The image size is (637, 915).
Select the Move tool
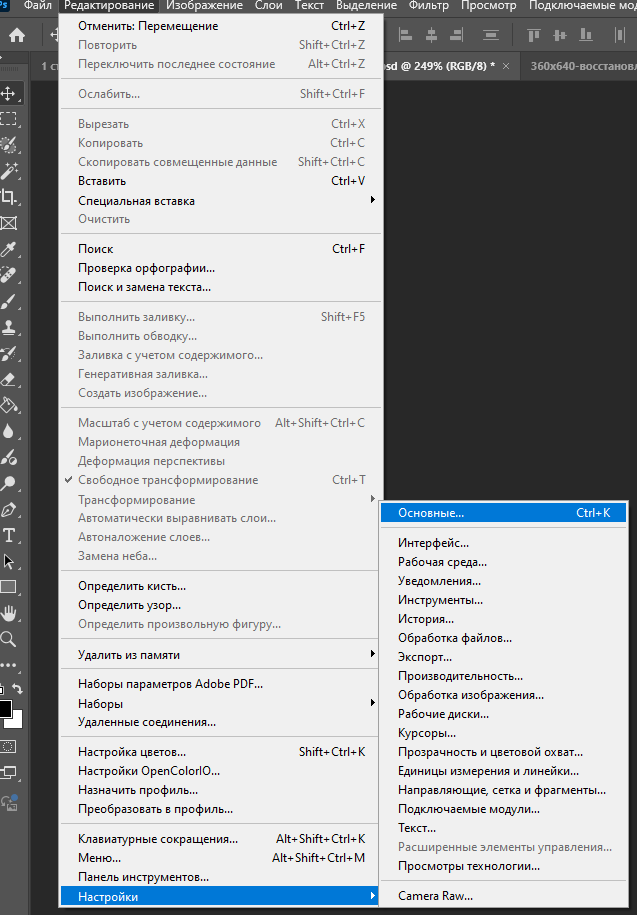coord(8,93)
